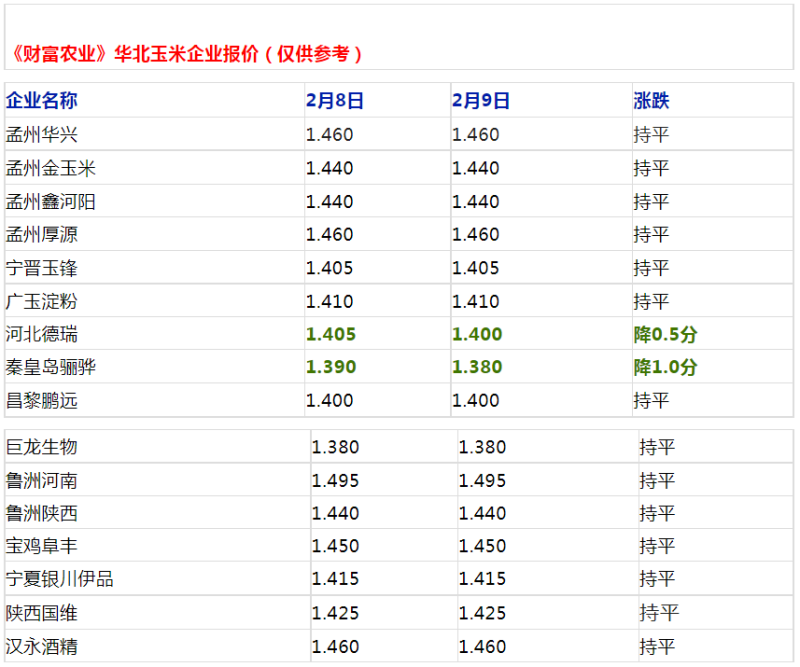Click 宁晋玉锋's 2月8日 price 1.405

[x=330, y=268]
